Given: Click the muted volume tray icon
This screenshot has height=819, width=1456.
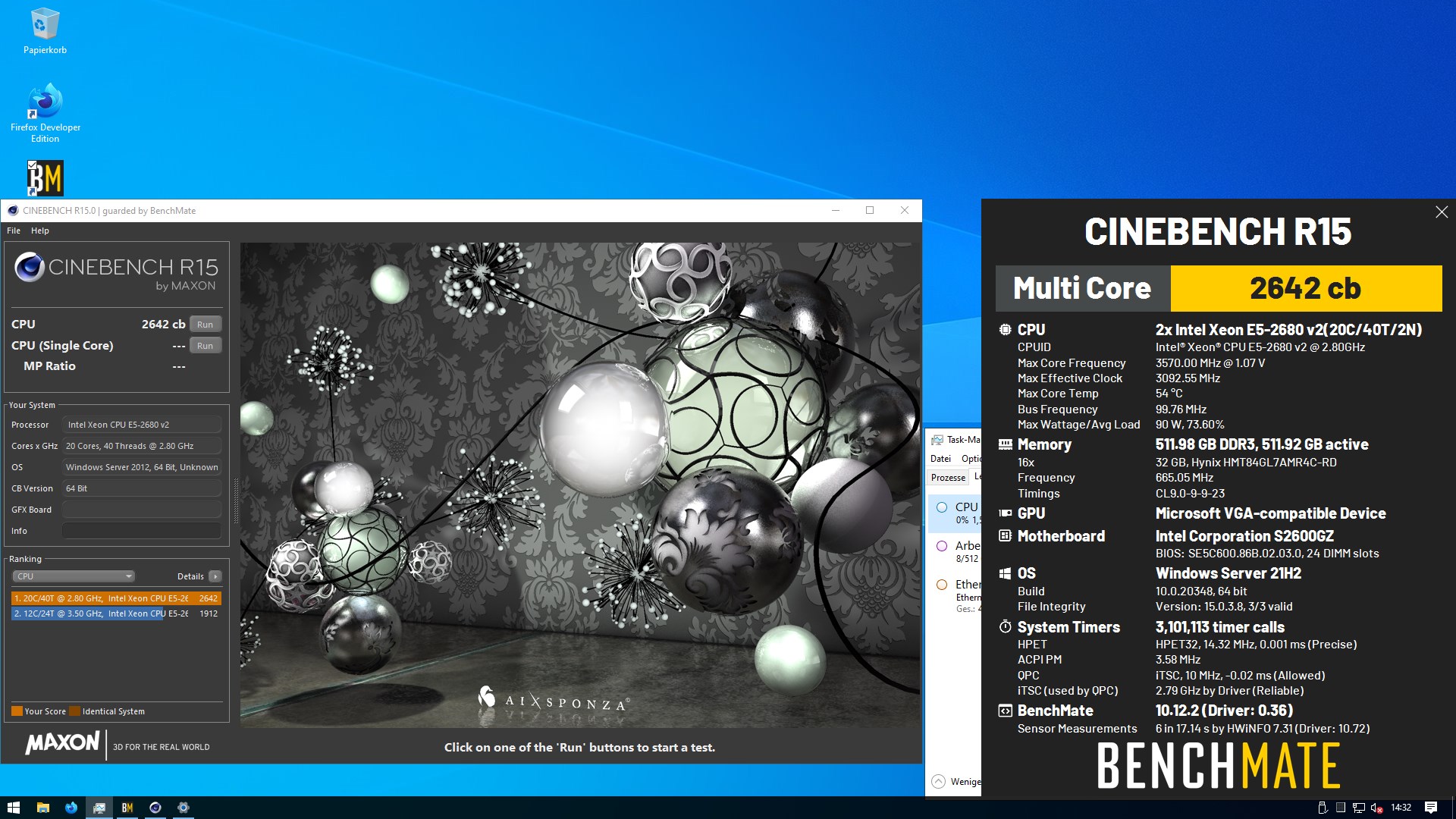Looking at the screenshot, I should 1377,808.
